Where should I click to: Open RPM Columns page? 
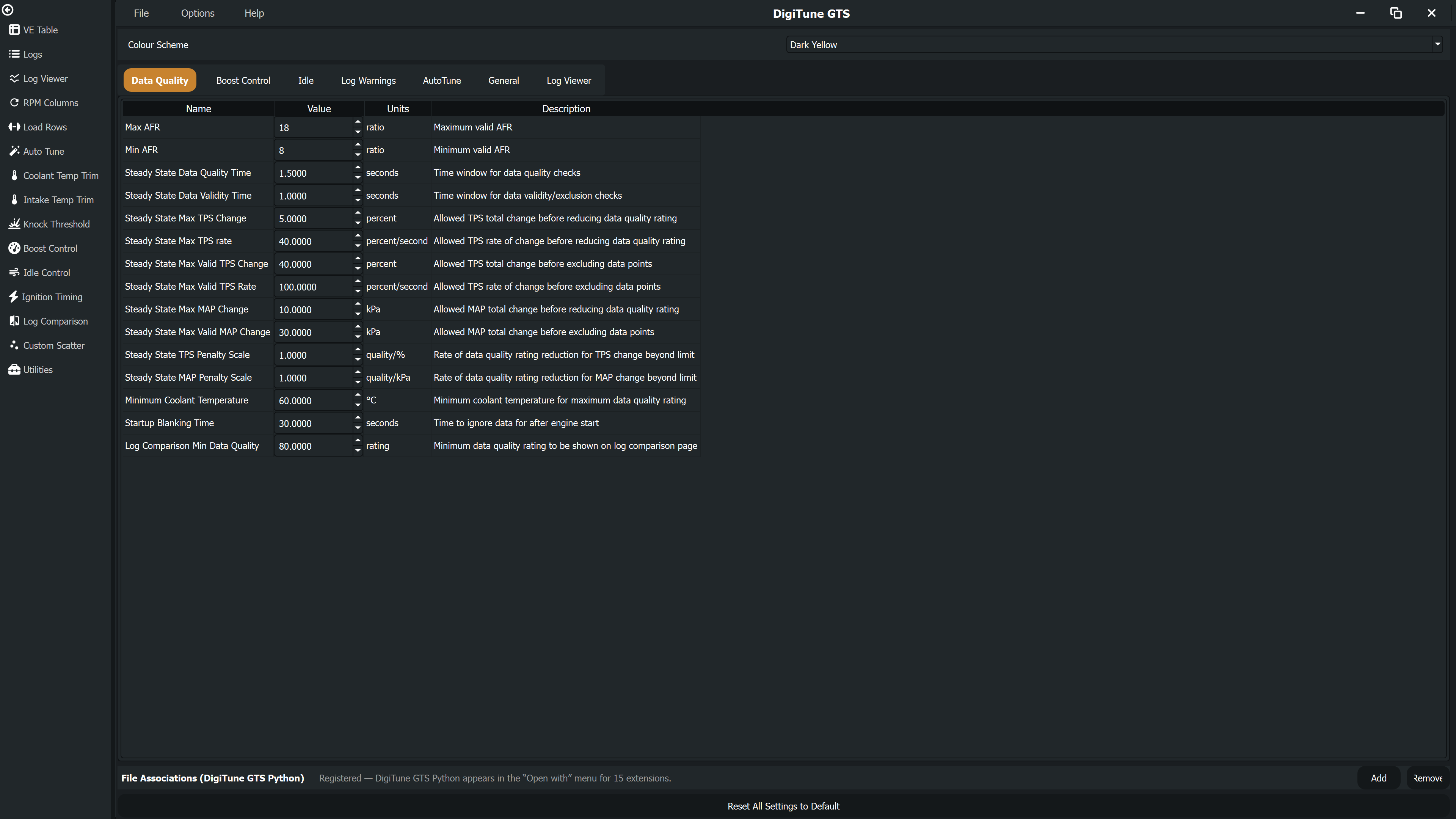44,103
